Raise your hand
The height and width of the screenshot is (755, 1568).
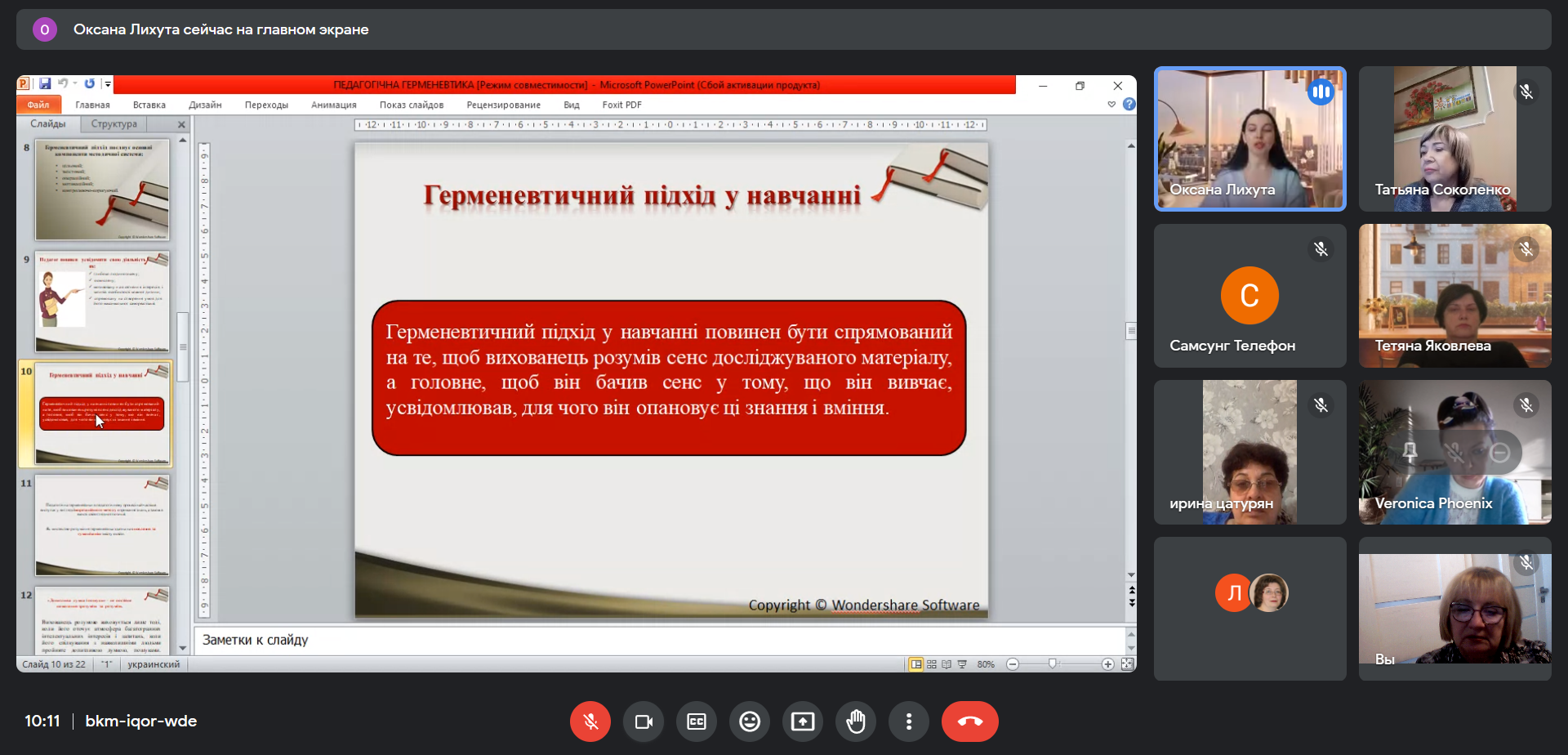click(x=856, y=721)
